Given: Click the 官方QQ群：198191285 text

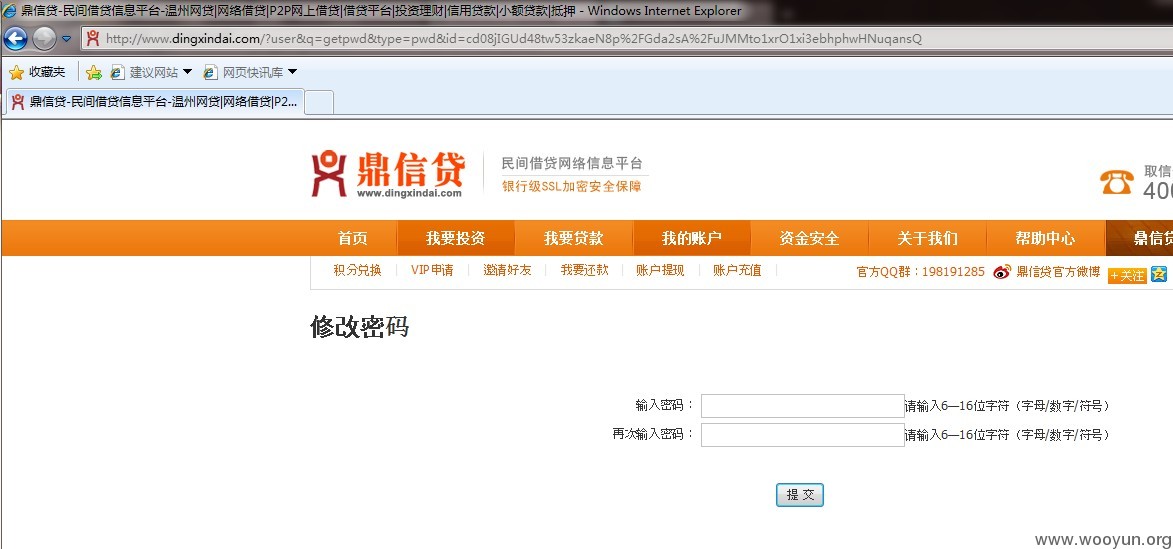Looking at the screenshot, I should click(x=920, y=272).
